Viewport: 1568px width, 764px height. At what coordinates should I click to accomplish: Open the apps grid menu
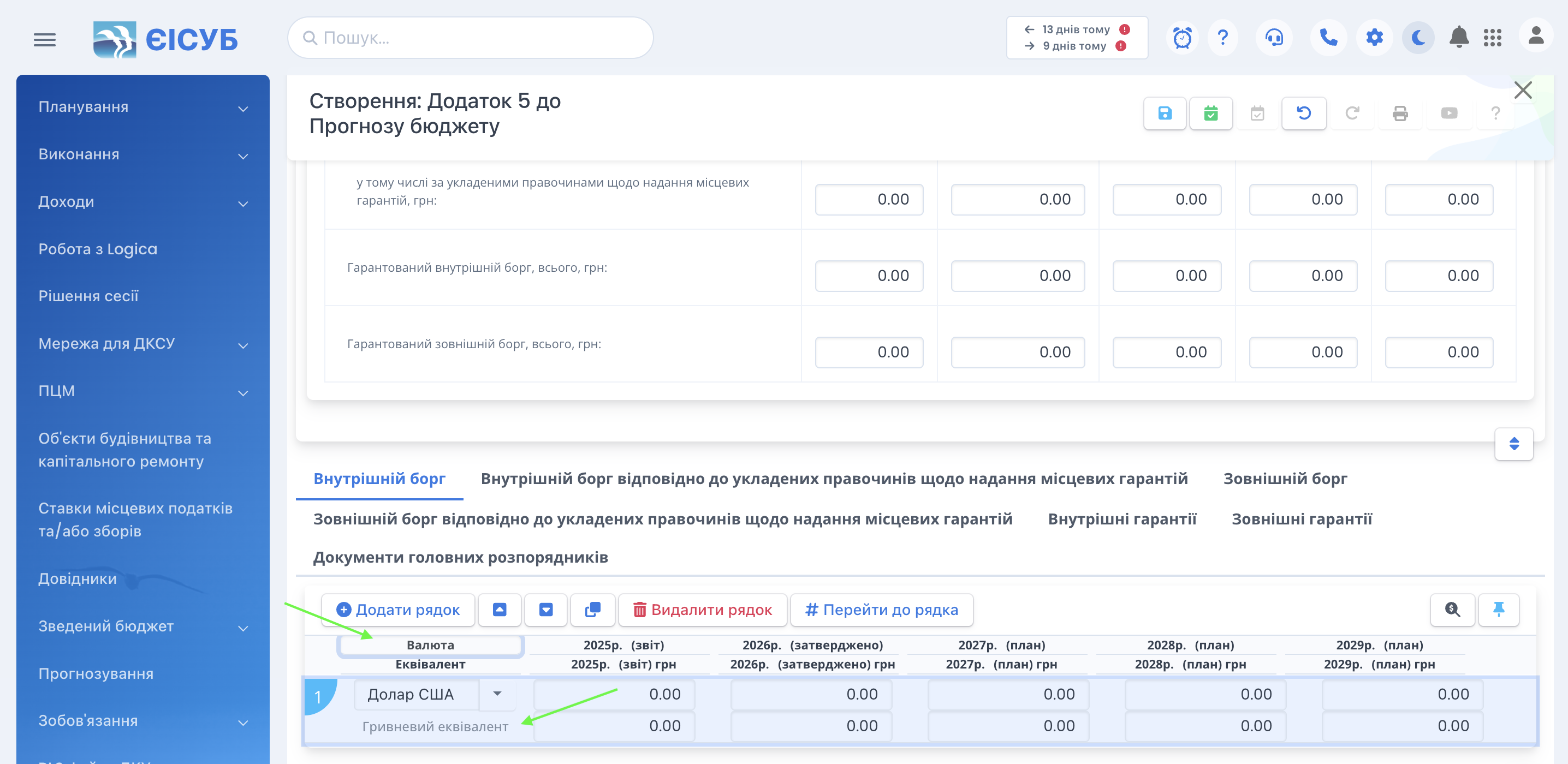coord(1493,38)
